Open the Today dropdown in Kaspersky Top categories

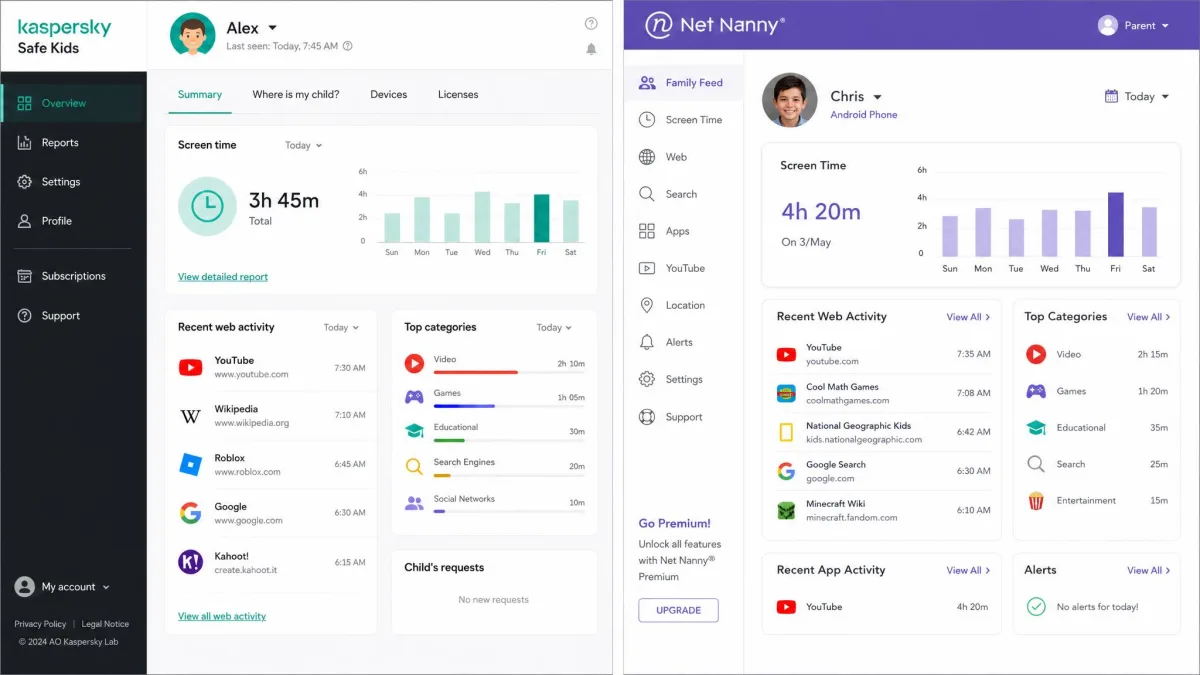coord(554,328)
